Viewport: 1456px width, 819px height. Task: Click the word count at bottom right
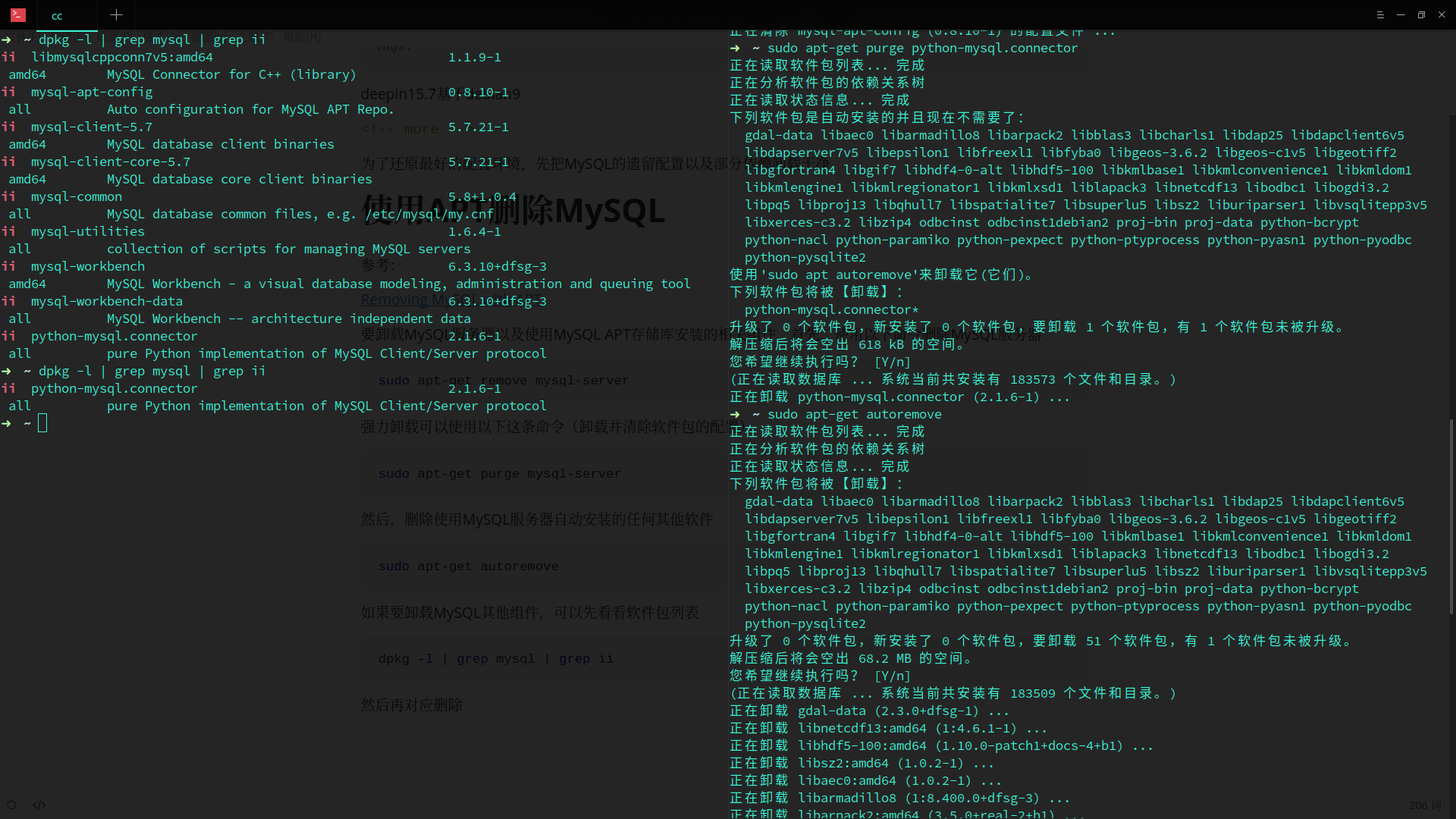[x=1425, y=805]
